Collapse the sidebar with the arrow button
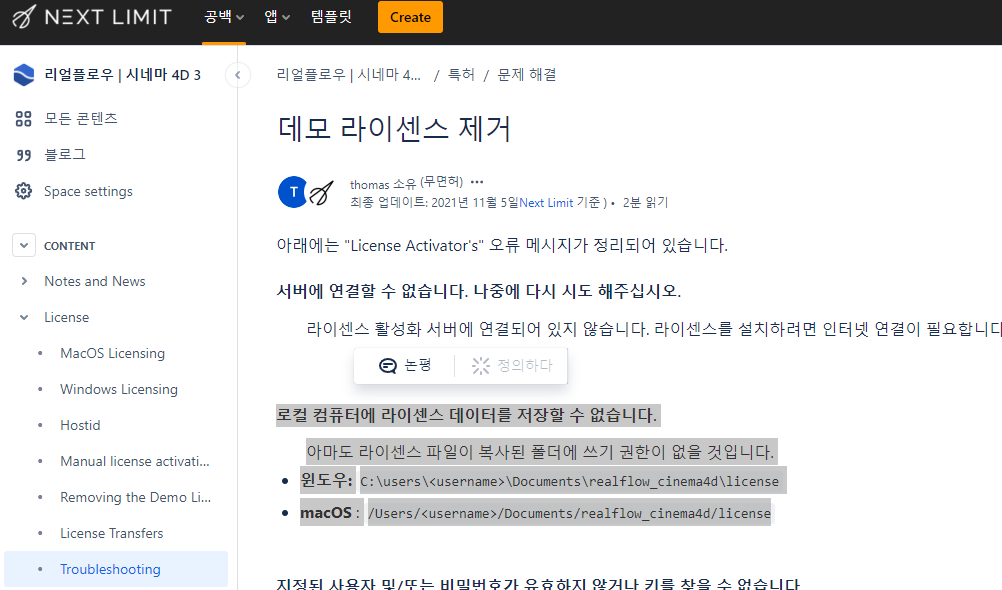Viewport: 1002px width, 590px height. click(x=237, y=75)
